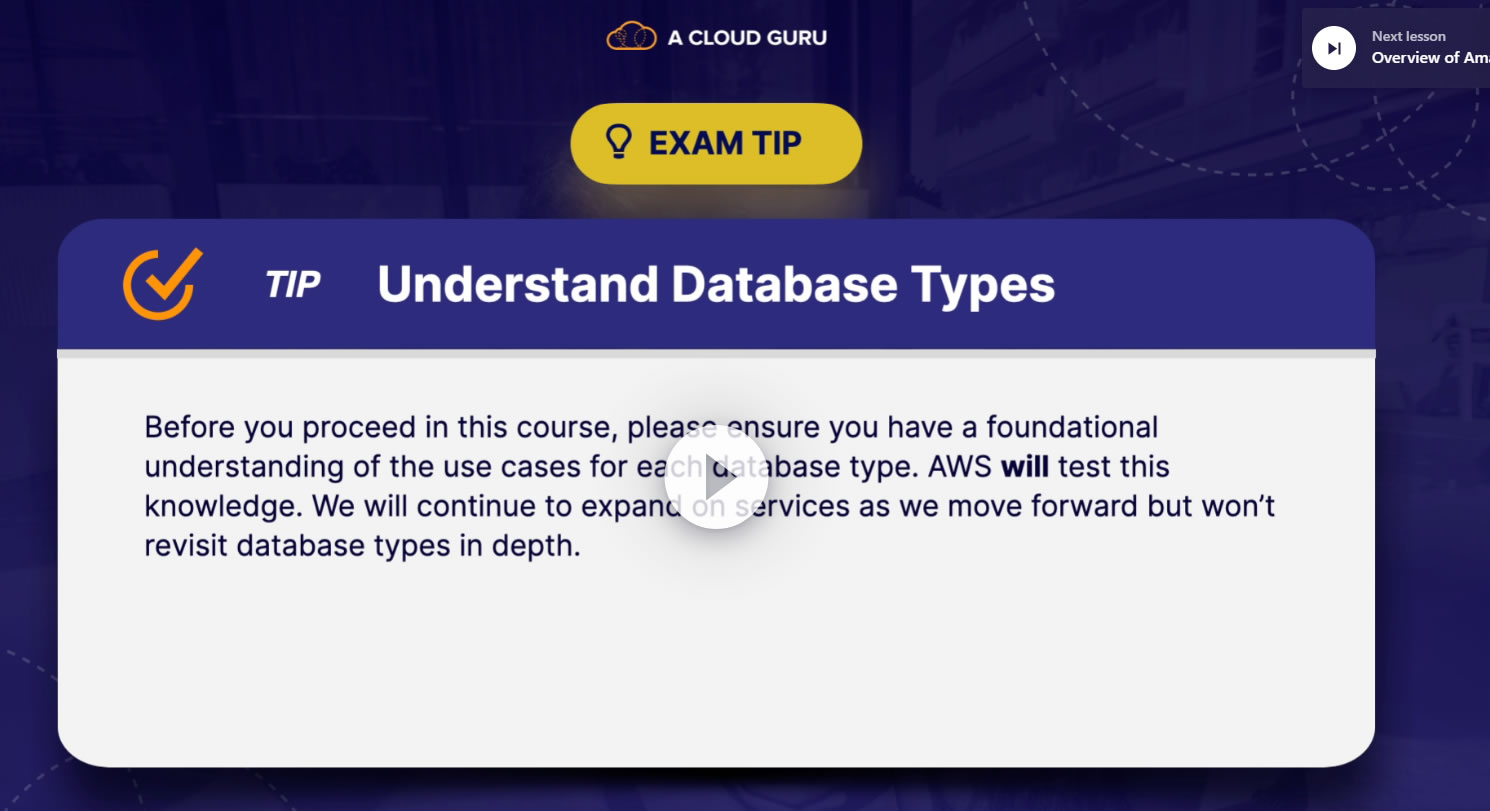The image size is (1490, 811).
Task: Click the bold word 'will' in the paragraph
Action: coord(1024,467)
